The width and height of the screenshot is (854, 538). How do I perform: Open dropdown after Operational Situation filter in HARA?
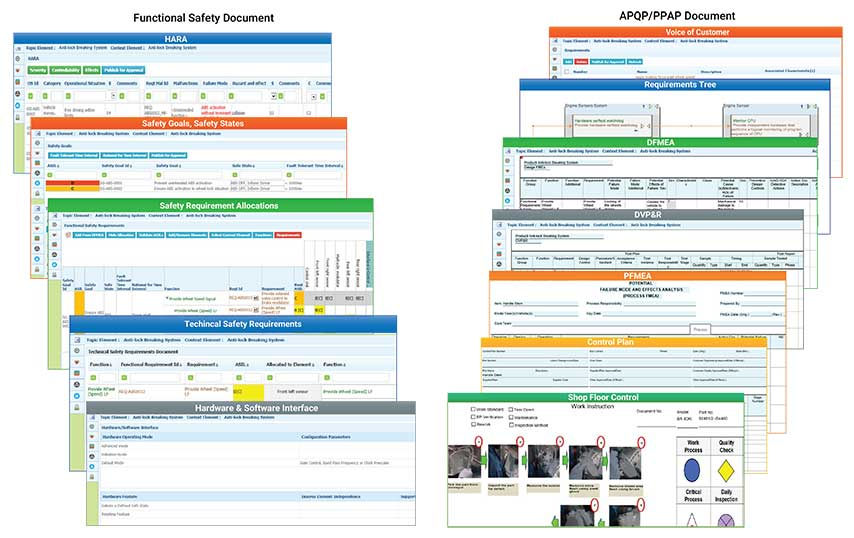[x=113, y=96]
